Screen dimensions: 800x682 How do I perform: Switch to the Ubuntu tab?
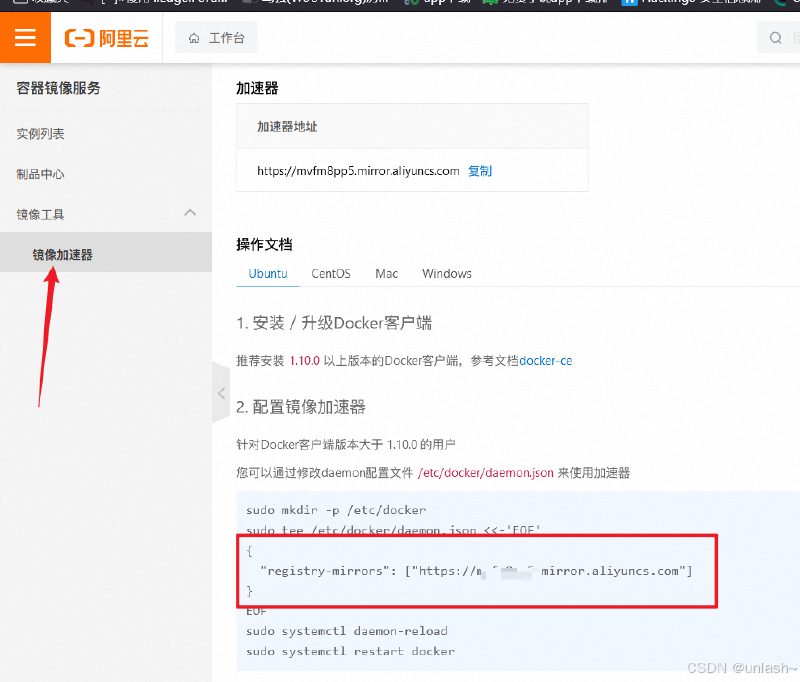(268, 274)
